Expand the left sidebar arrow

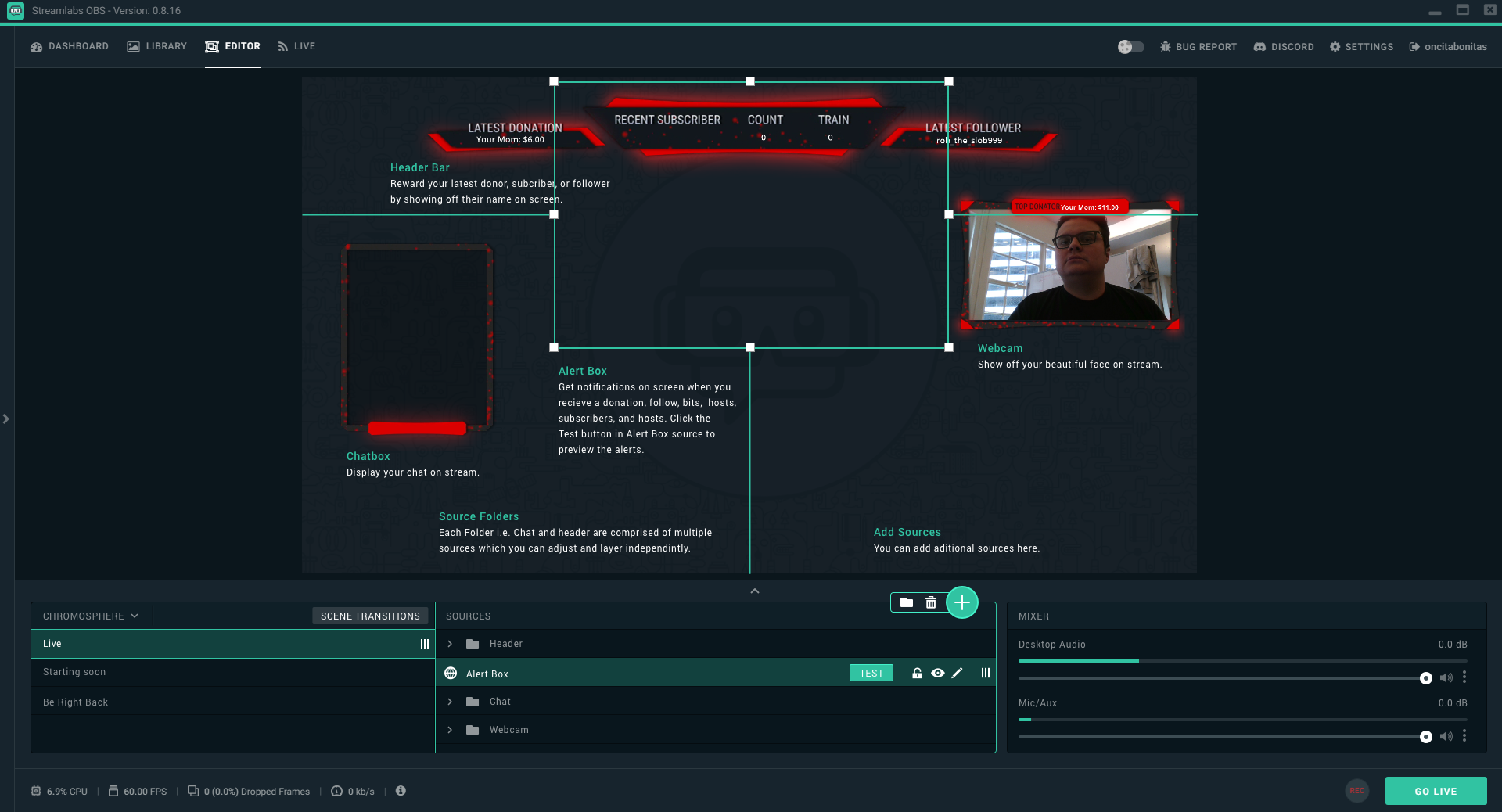[6, 419]
